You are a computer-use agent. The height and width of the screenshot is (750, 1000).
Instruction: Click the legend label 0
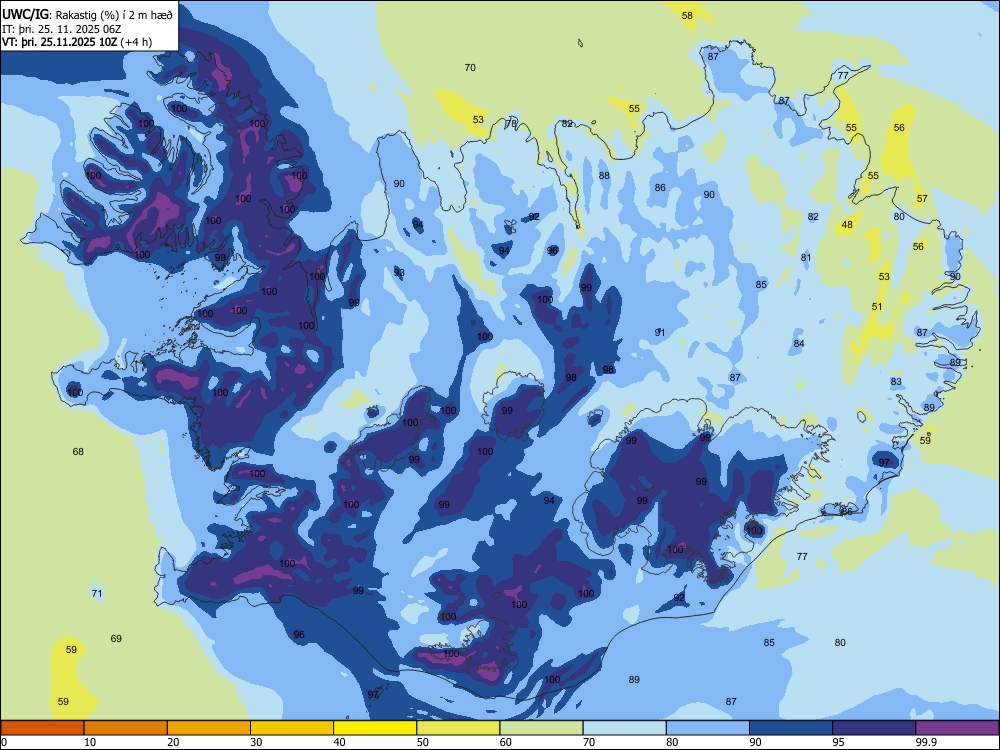pos(4,742)
